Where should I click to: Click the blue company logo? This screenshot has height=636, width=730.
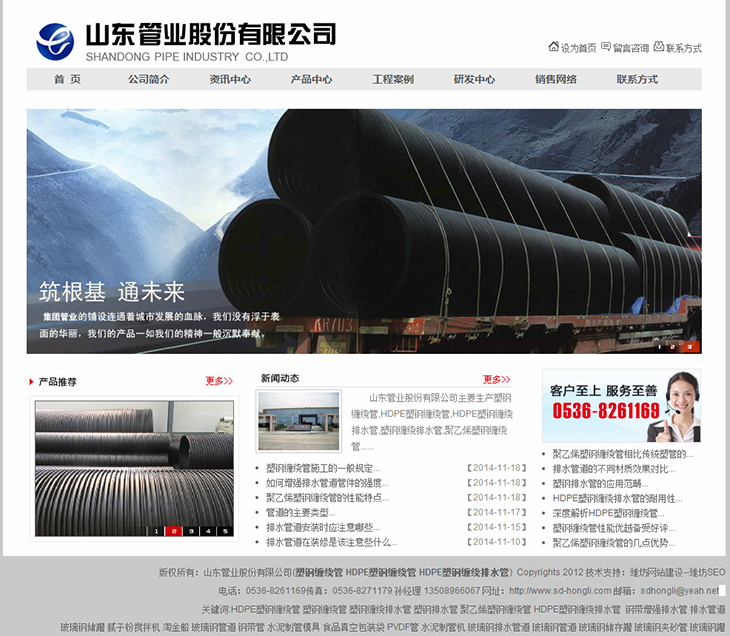[x=55, y=41]
